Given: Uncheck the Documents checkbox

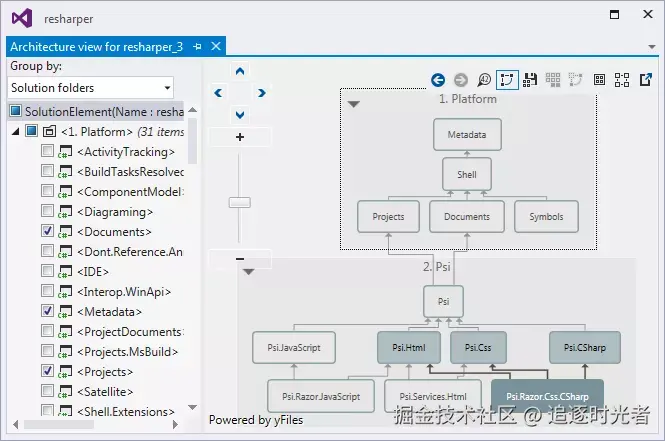Looking at the screenshot, I should 48,231.
